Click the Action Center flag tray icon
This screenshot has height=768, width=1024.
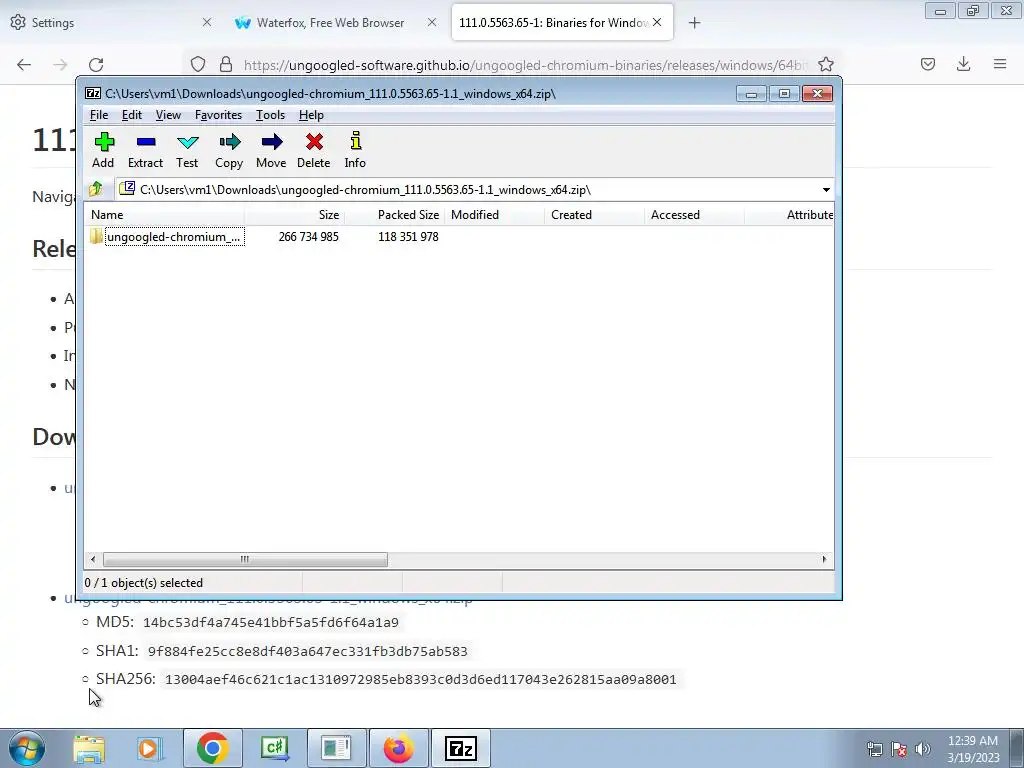[x=899, y=749]
